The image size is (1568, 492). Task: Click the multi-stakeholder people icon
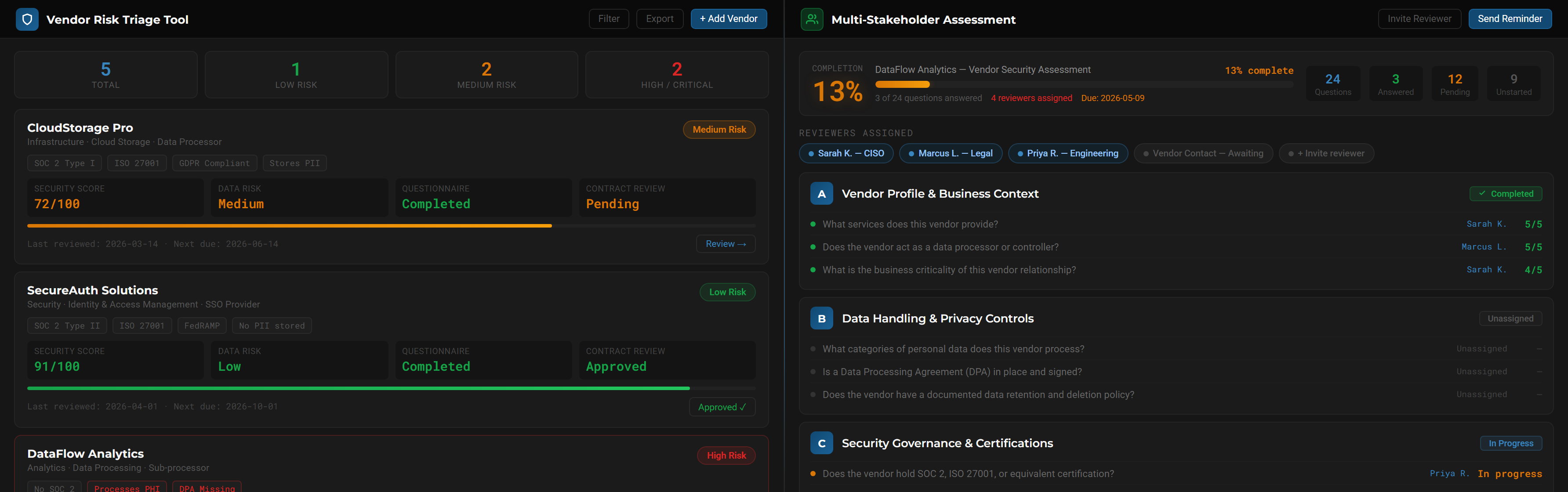coord(811,19)
